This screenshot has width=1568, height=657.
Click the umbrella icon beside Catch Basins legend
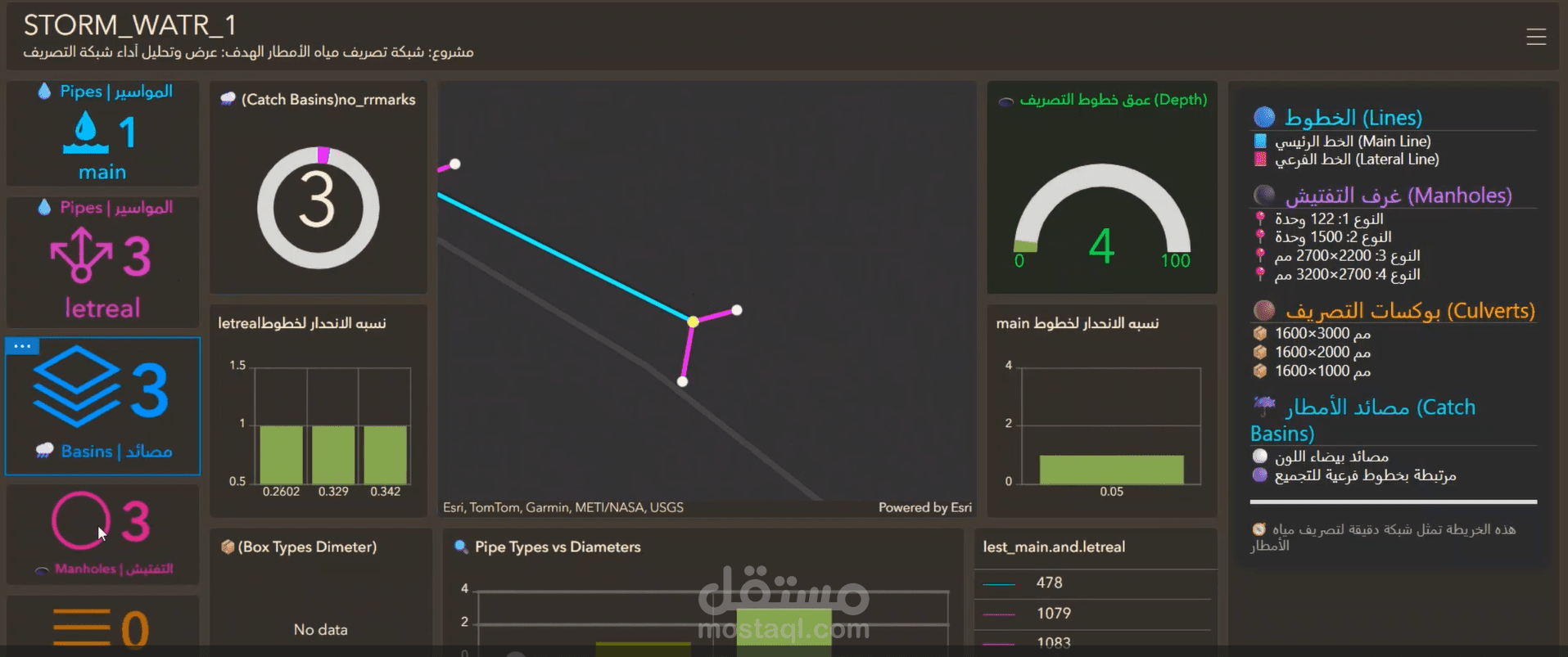1264,404
